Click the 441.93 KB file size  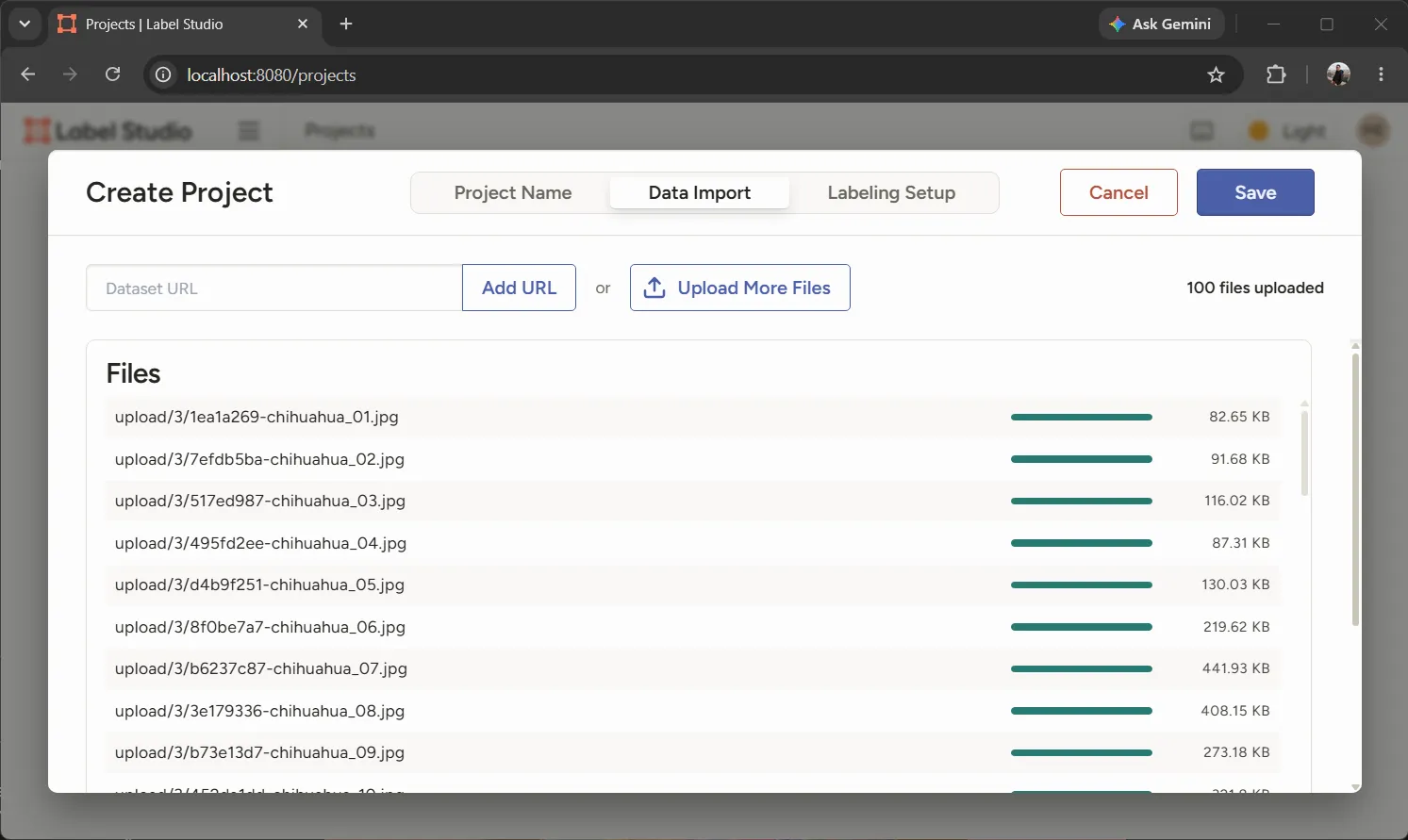click(x=1235, y=668)
